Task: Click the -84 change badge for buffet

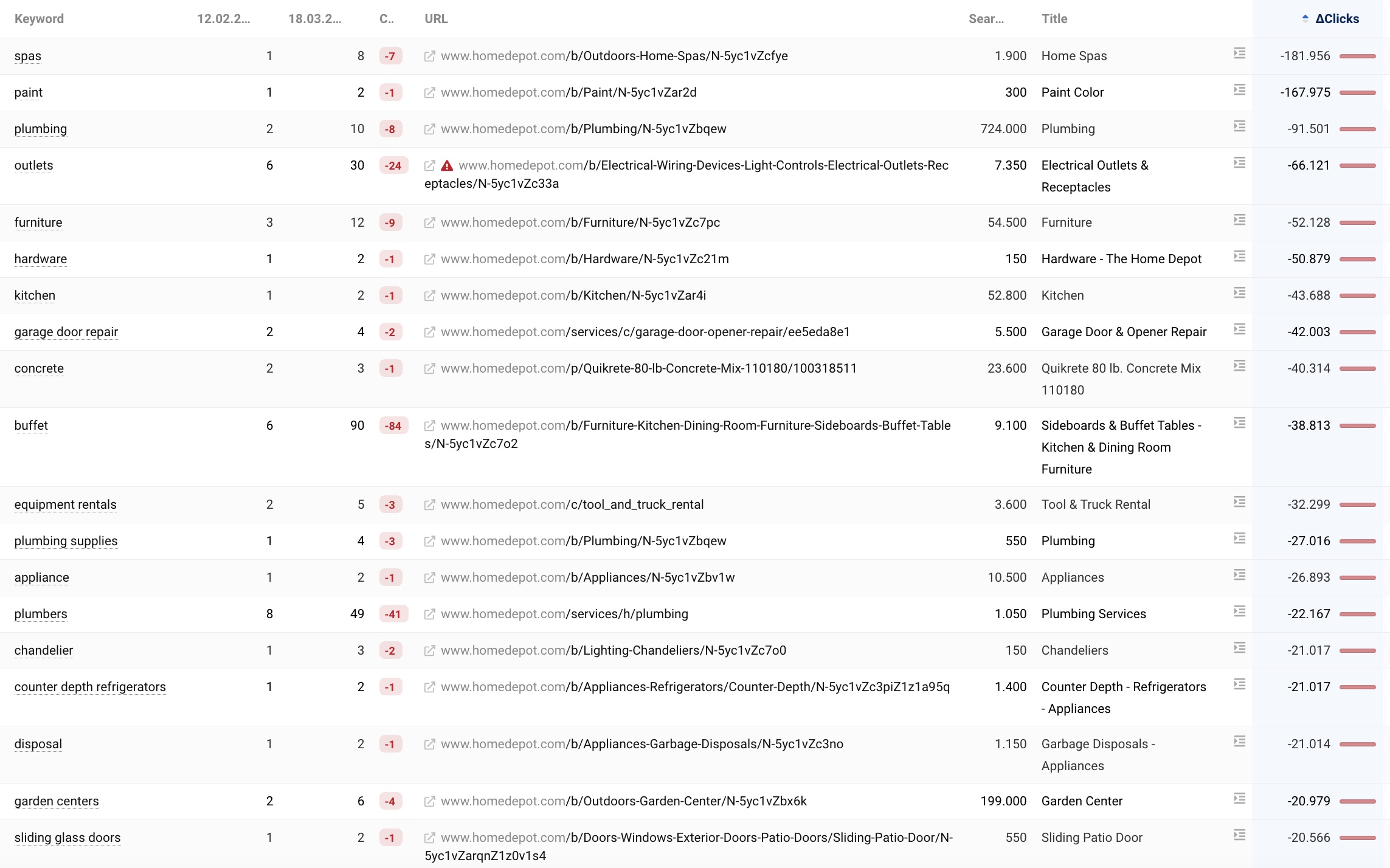Action: point(393,425)
